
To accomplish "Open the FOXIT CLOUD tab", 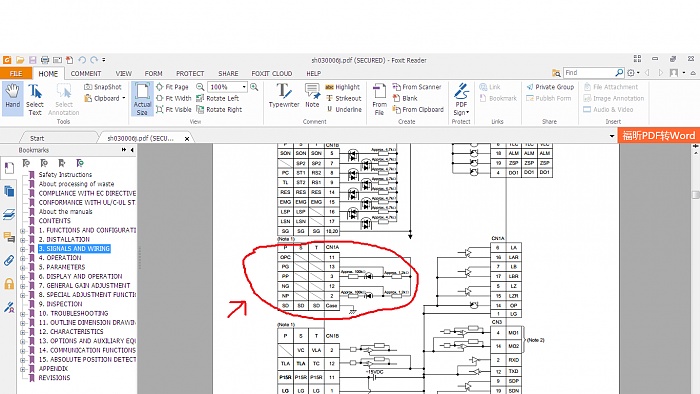I will click(x=272, y=74).
